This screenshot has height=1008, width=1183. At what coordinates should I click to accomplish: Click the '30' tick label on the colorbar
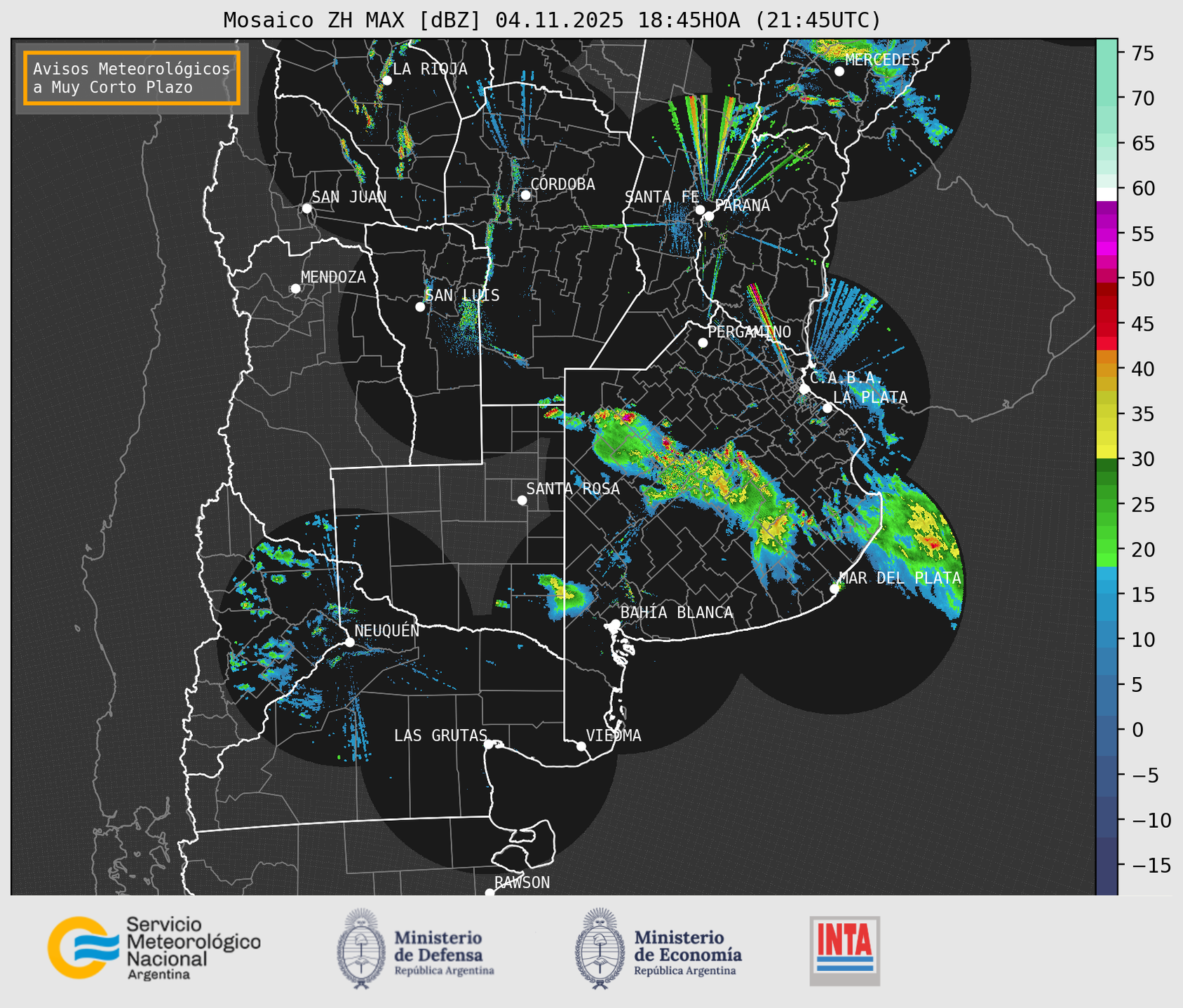coord(1142,459)
